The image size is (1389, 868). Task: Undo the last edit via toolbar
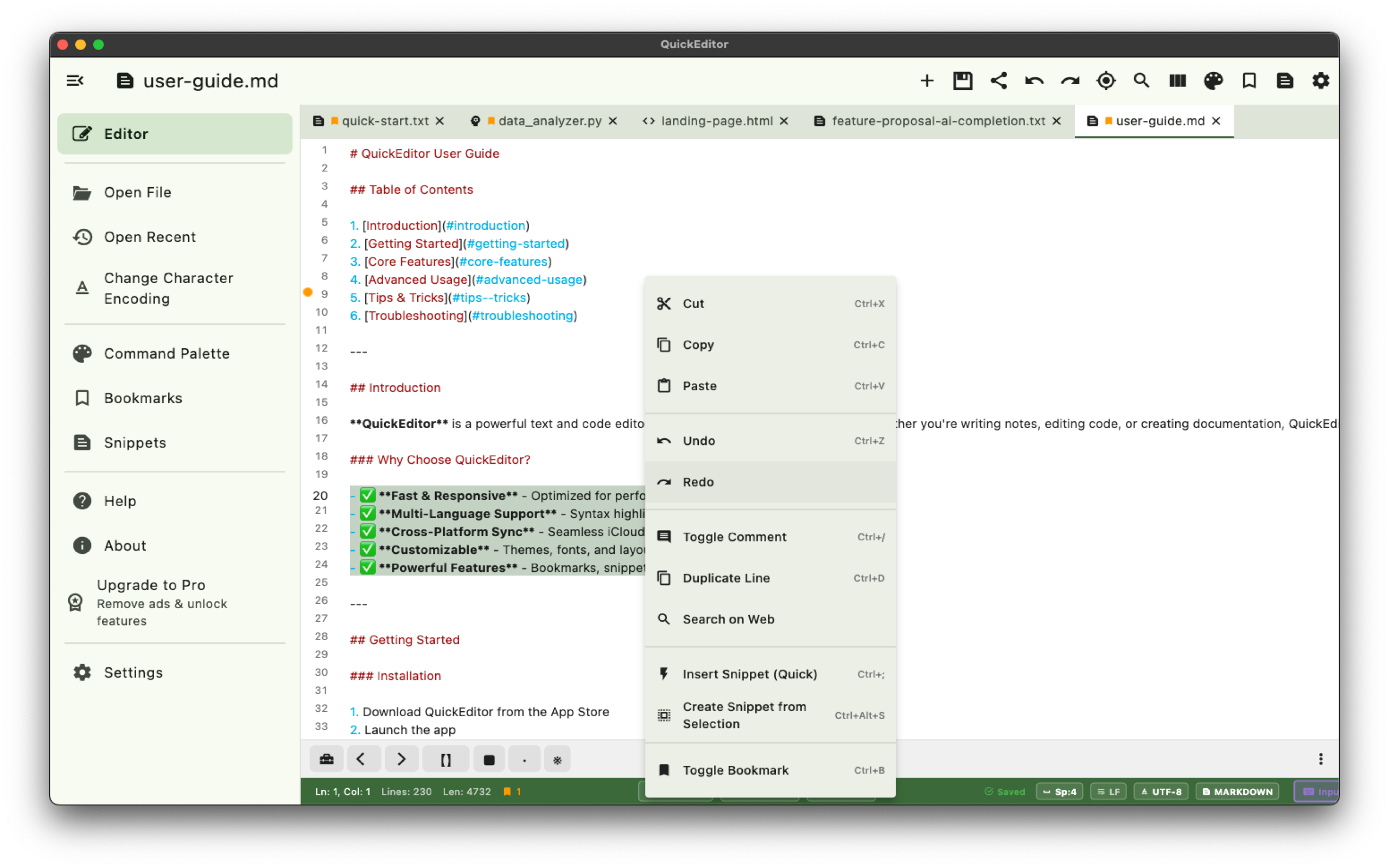tap(1033, 81)
